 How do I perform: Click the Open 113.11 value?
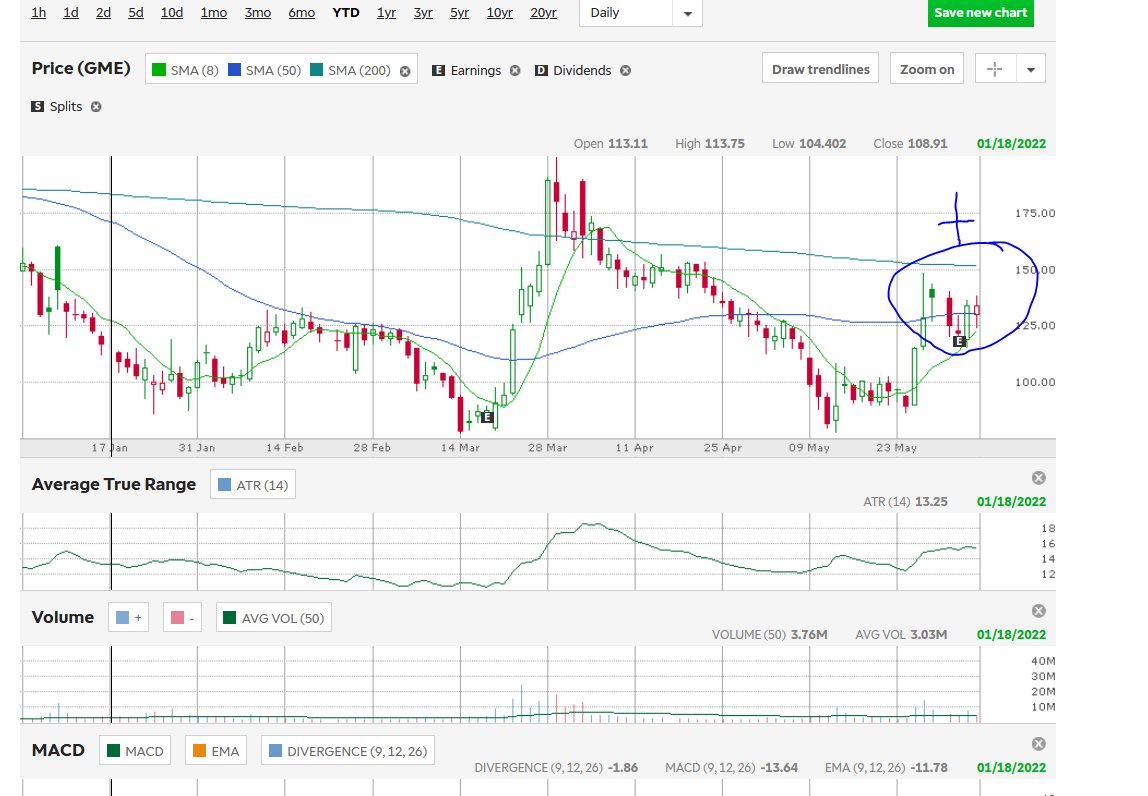611,144
